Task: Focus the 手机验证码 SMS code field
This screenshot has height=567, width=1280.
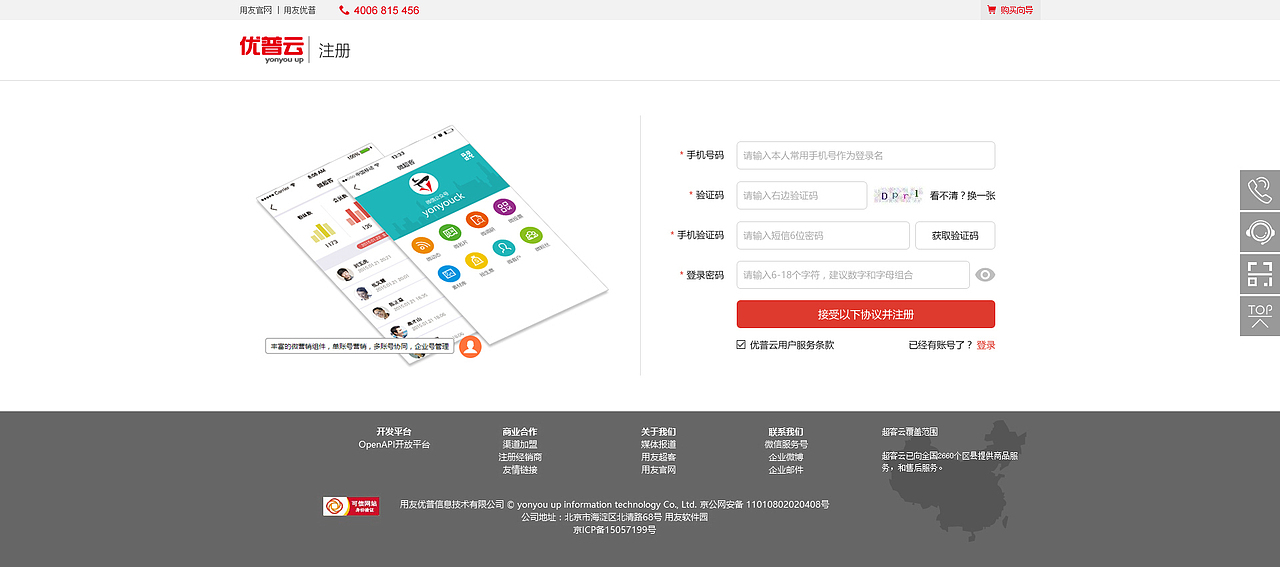Action: (823, 235)
